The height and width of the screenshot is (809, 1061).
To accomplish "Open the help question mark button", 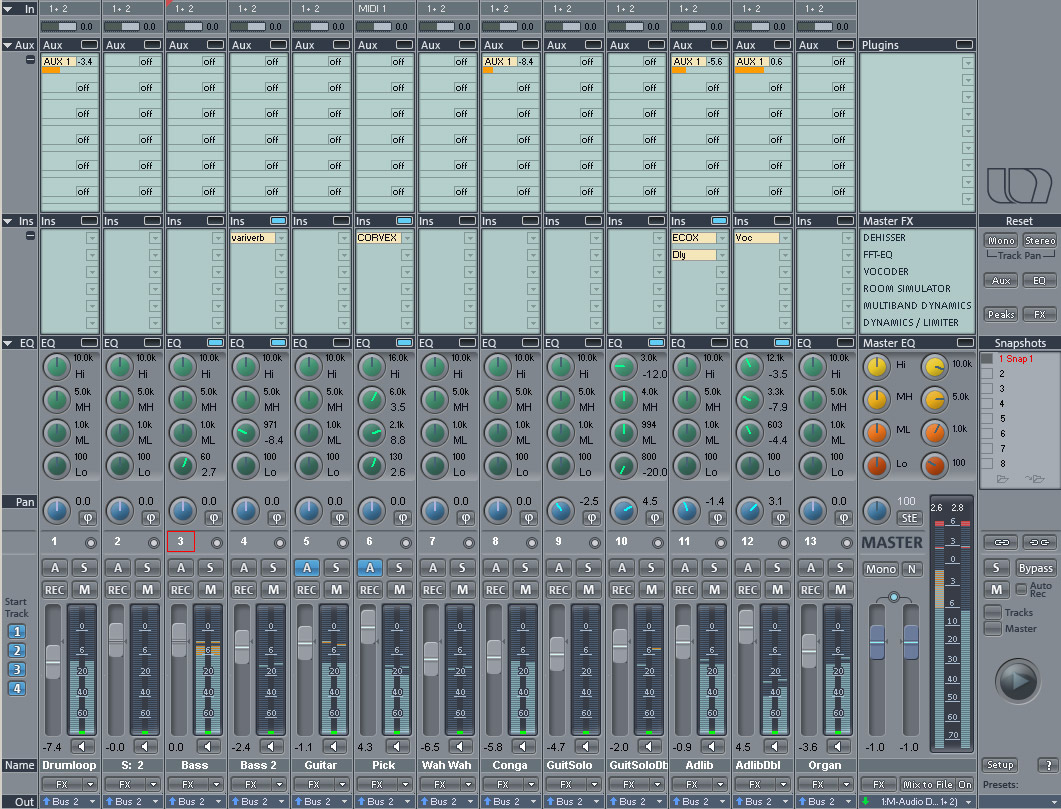I will click(x=1047, y=765).
